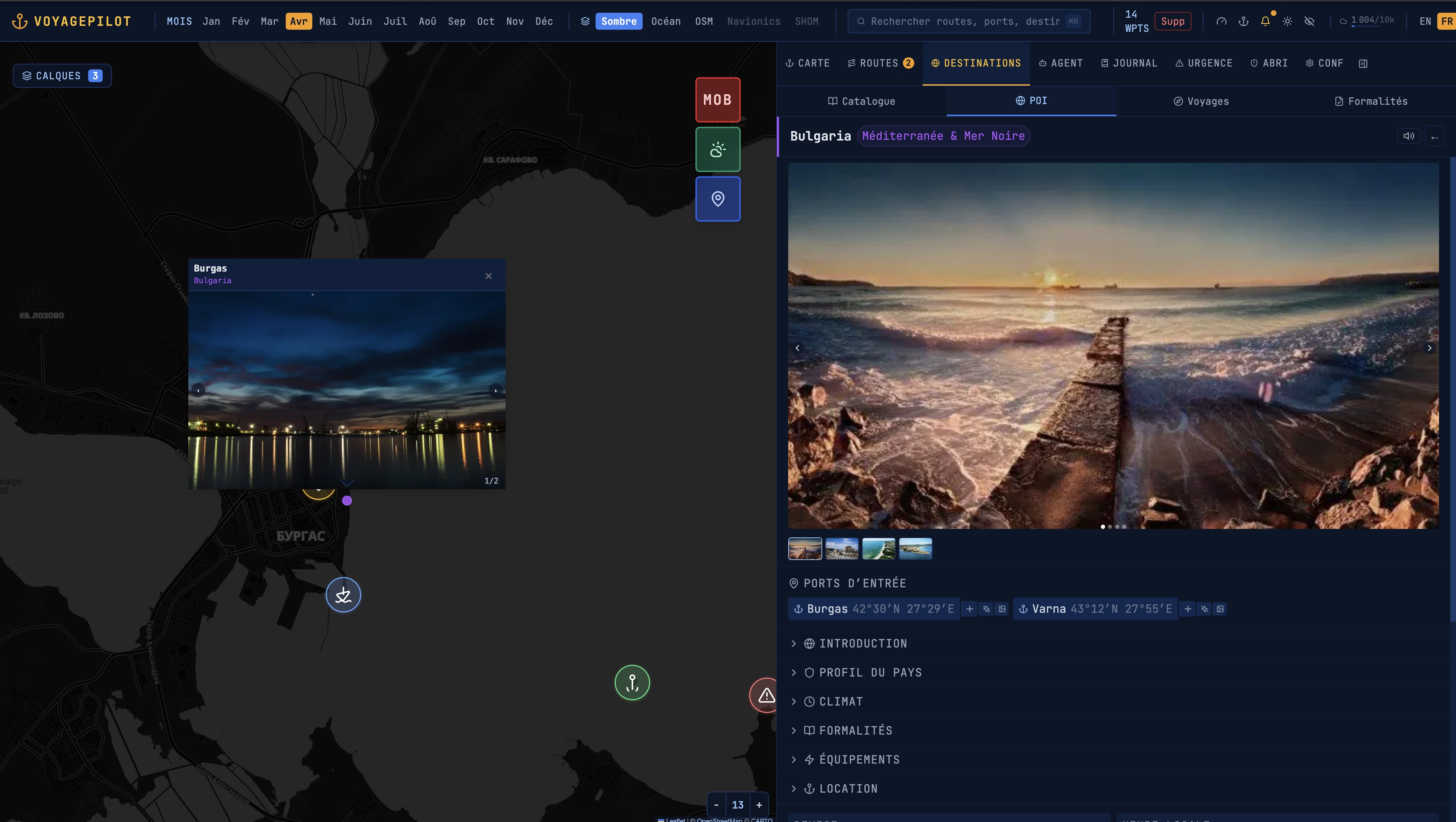This screenshot has width=1456, height=822.
Task: Expand the INTRODUCTION section
Action: pyautogui.click(x=863, y=644)
